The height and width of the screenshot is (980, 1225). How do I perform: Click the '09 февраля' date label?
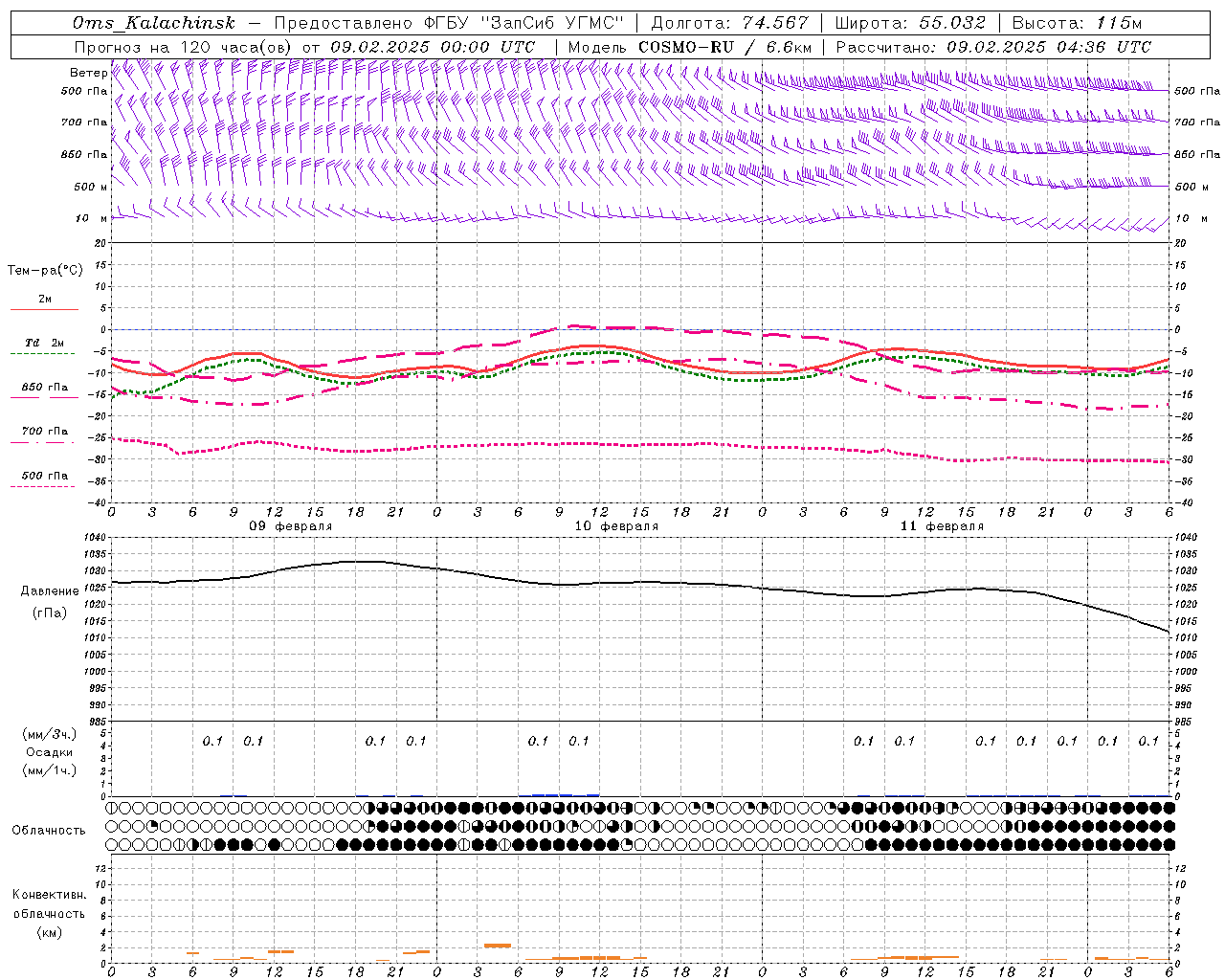click(291, 526)
